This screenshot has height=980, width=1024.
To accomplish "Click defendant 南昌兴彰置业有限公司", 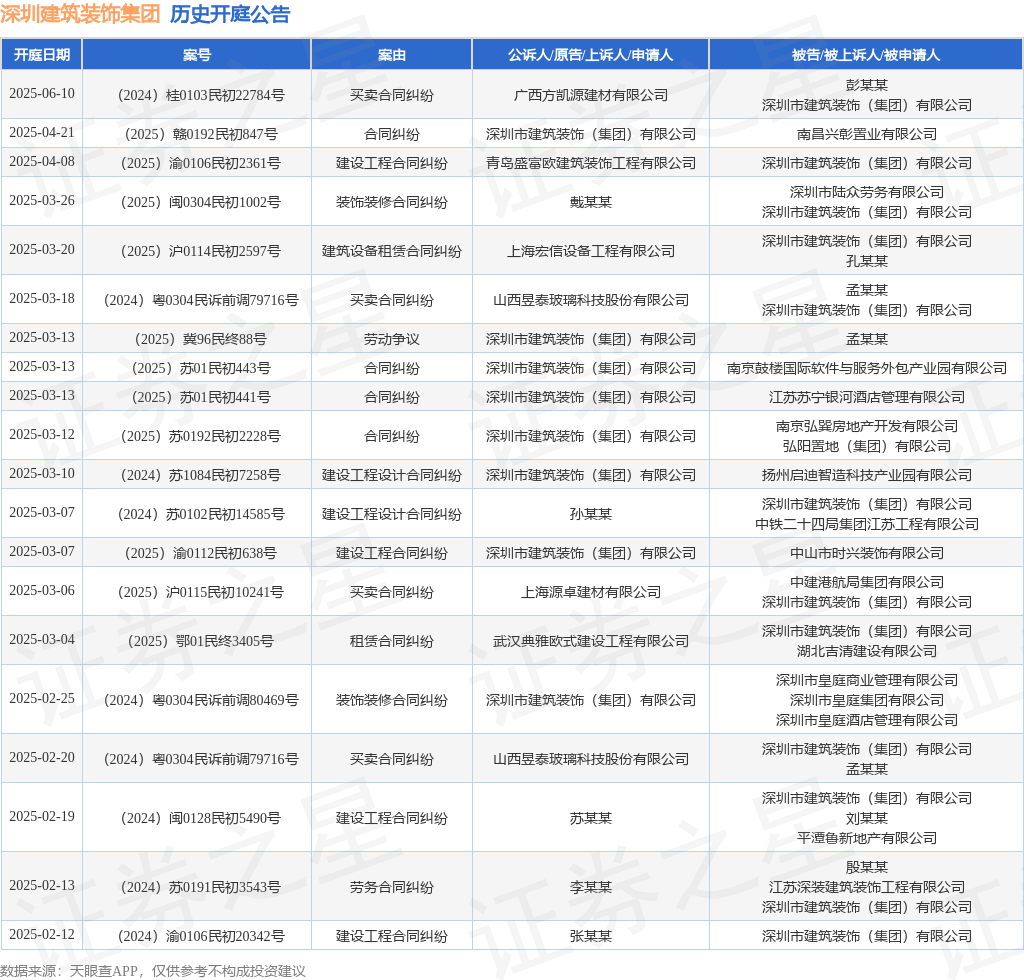I will pyautogui.click(x=867, y=134).
